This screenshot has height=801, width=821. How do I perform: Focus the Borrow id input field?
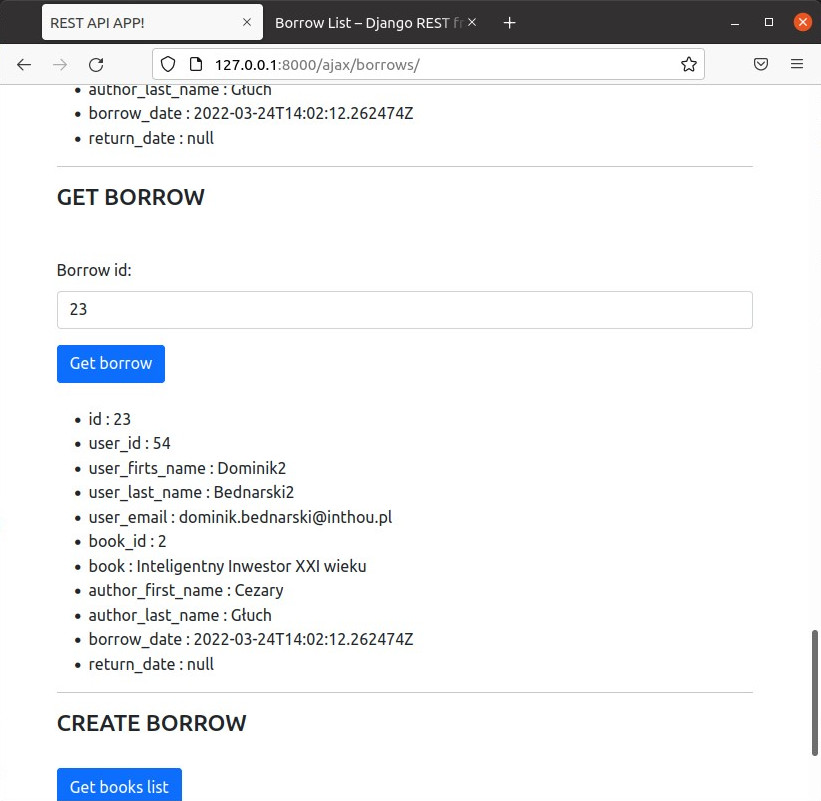(404, 310)
